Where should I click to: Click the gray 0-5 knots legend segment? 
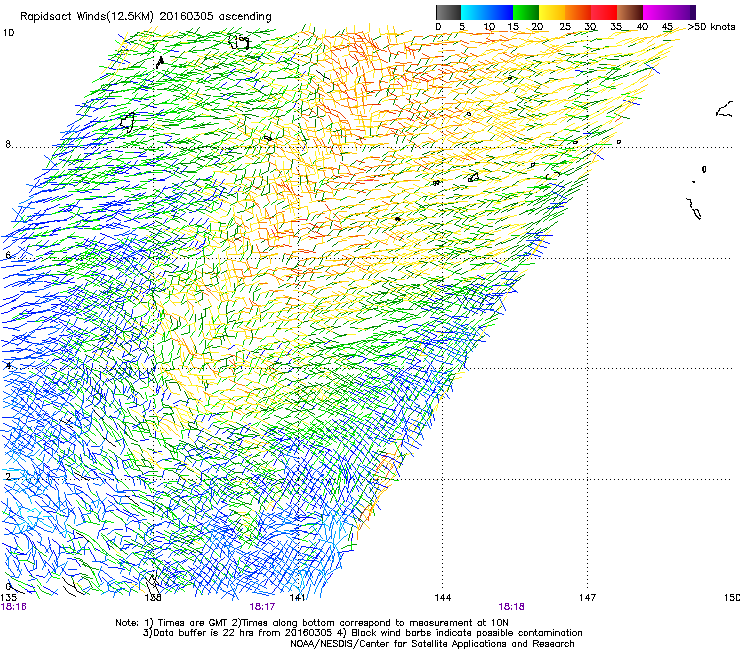pos(448,12)
